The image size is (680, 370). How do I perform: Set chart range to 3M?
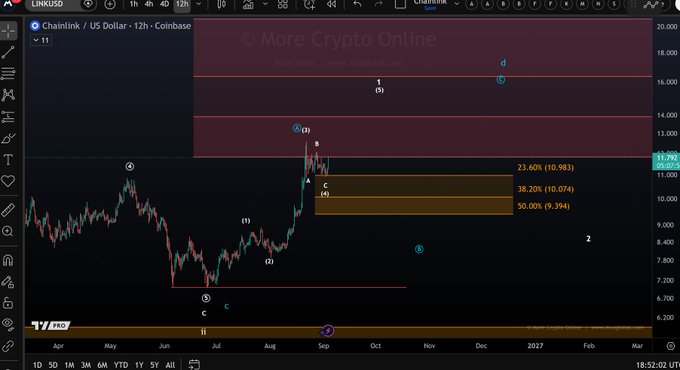(86, 365)
